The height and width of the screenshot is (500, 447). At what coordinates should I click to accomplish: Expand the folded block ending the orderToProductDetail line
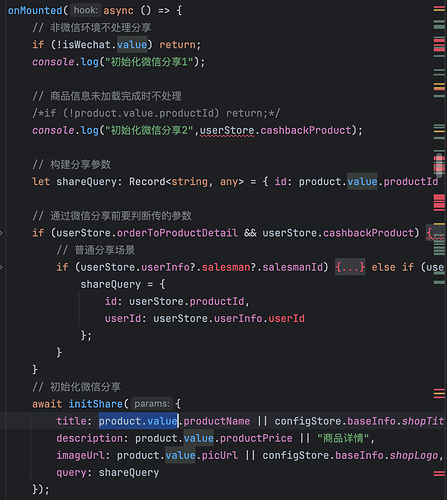click(x=436, y=233)
